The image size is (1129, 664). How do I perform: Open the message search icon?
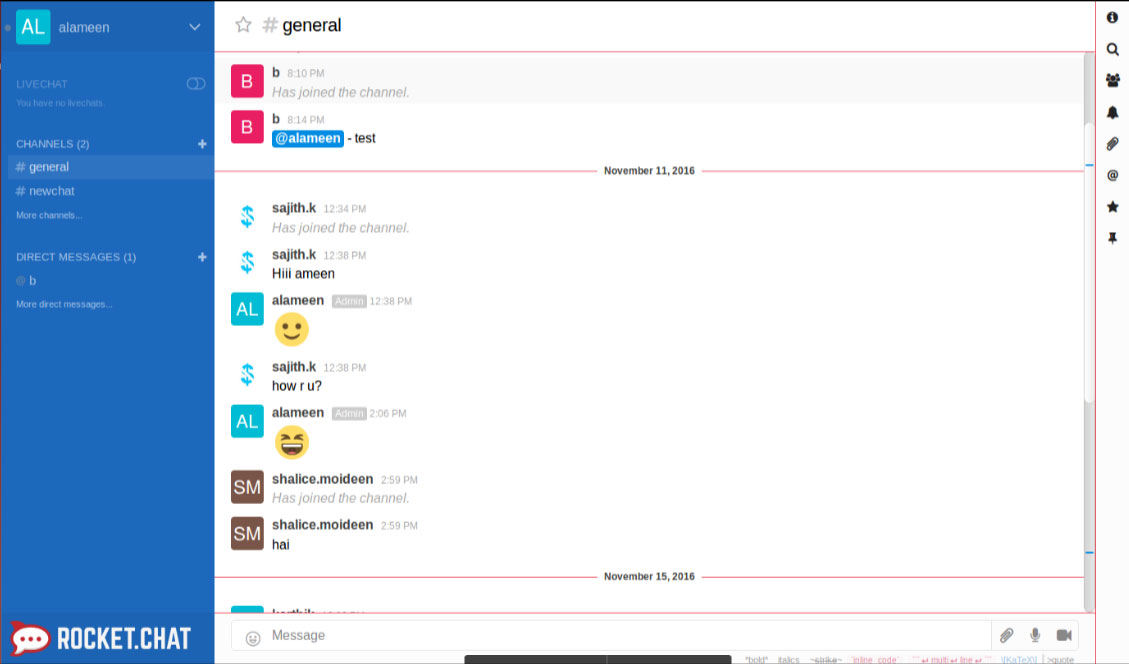1112,48
